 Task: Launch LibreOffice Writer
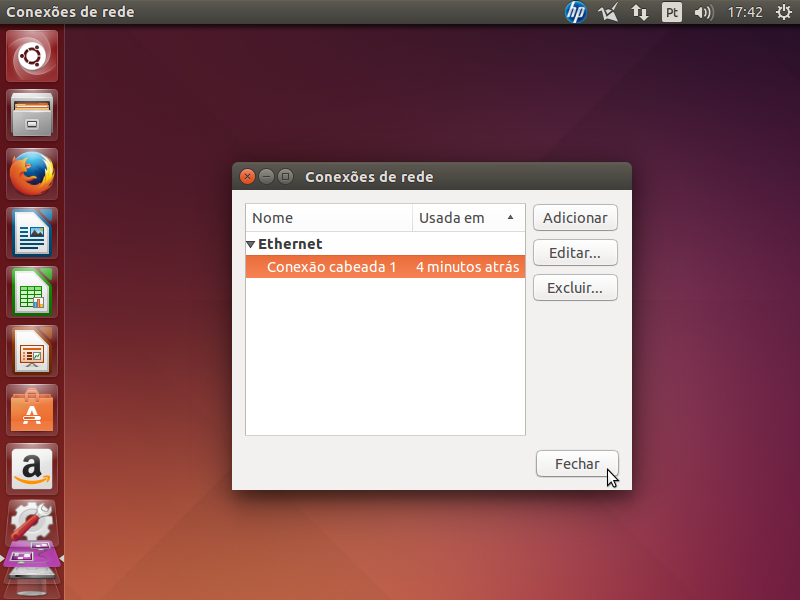[x=33, y=233]
